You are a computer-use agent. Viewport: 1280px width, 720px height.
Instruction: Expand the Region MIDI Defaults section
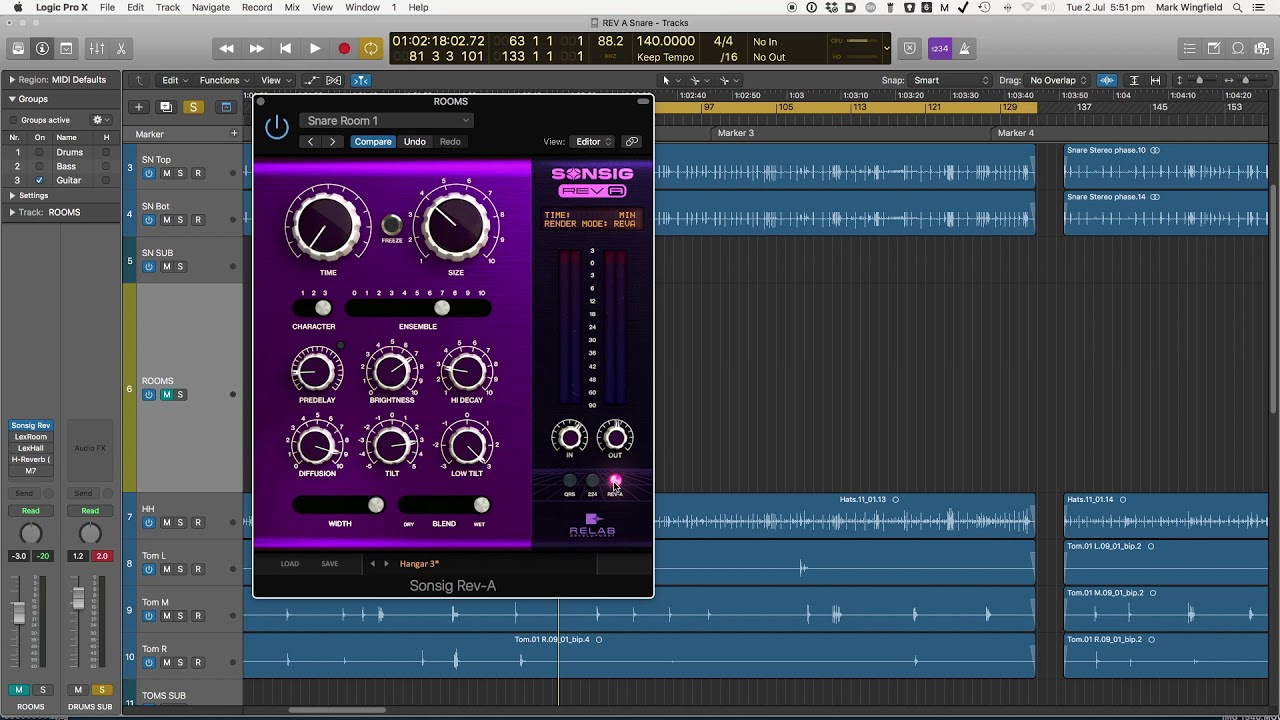click(12, 80)
